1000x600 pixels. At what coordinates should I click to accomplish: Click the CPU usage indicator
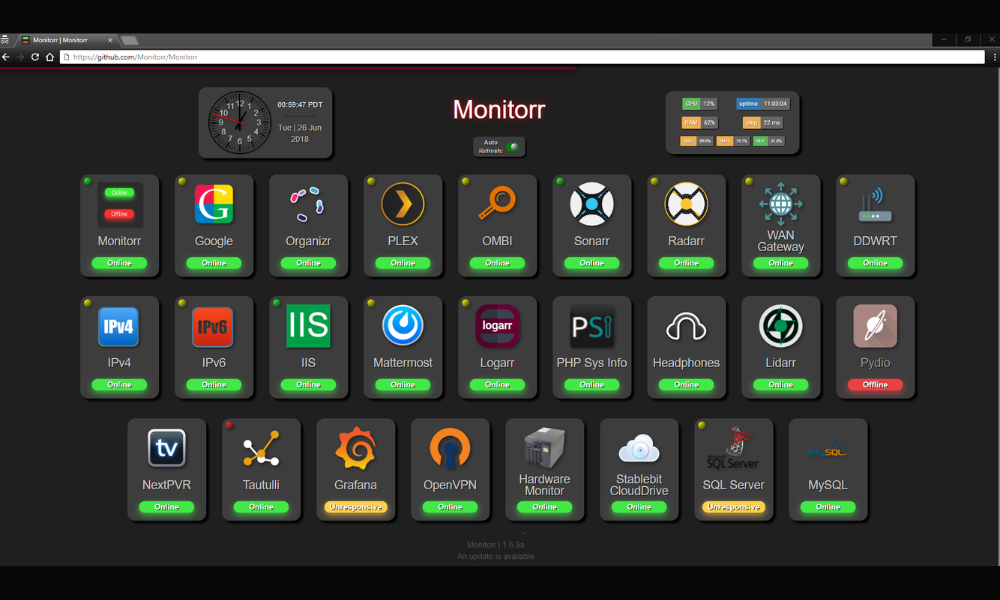pos(700,103)
